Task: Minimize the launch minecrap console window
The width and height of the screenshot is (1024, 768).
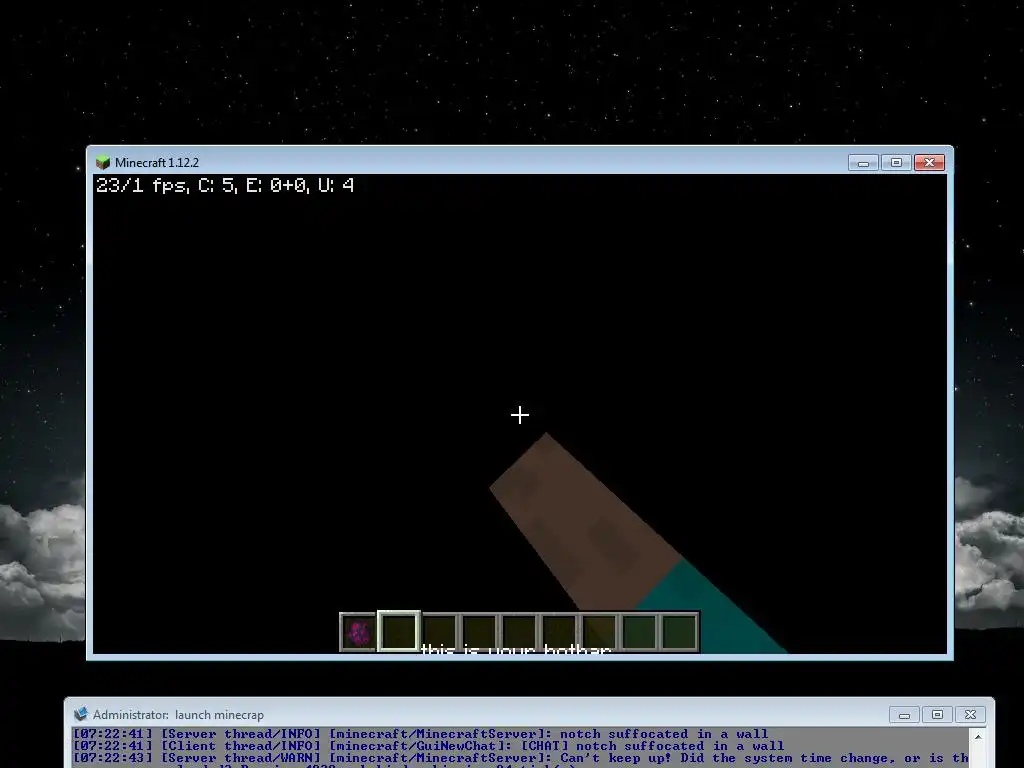Action: tap(904, 714)
